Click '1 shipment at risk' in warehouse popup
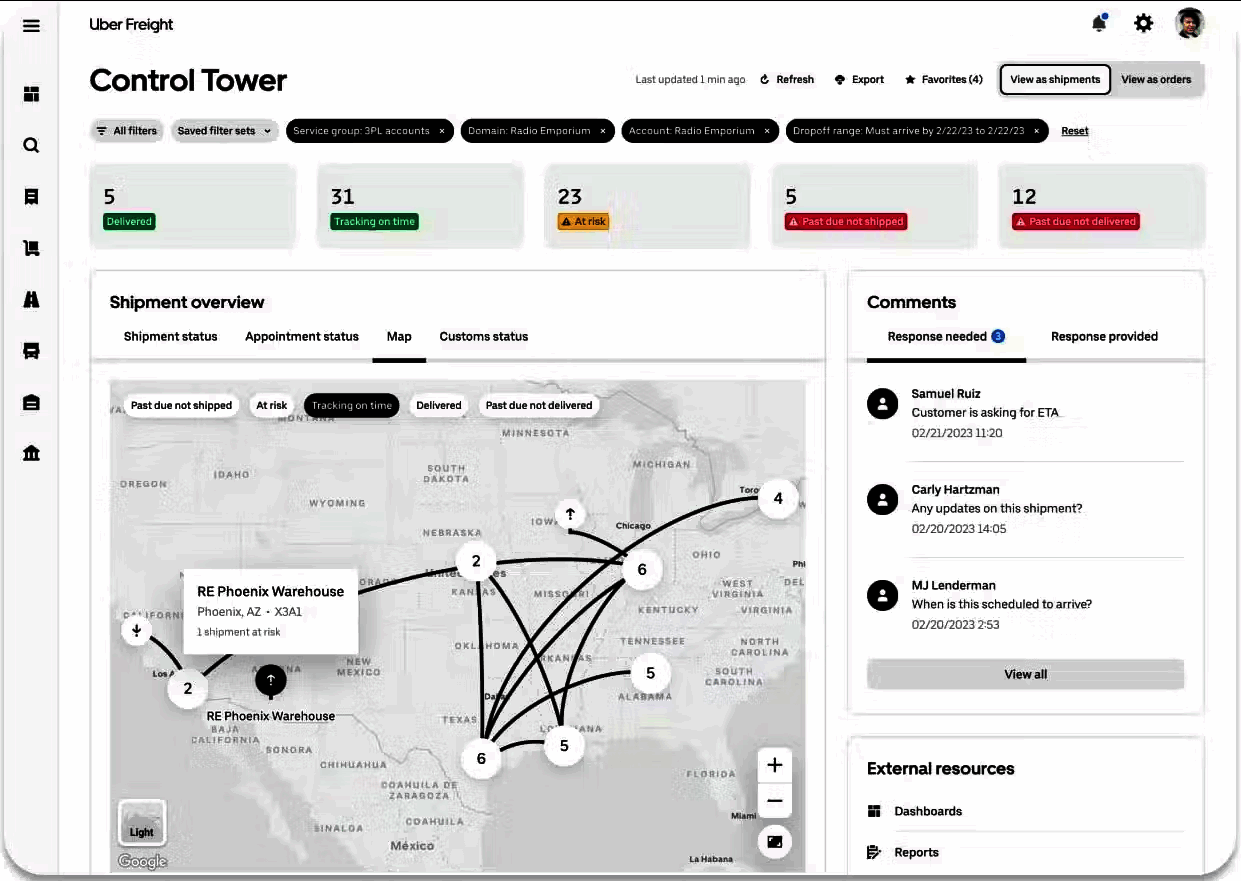 (x=239, y=632)
